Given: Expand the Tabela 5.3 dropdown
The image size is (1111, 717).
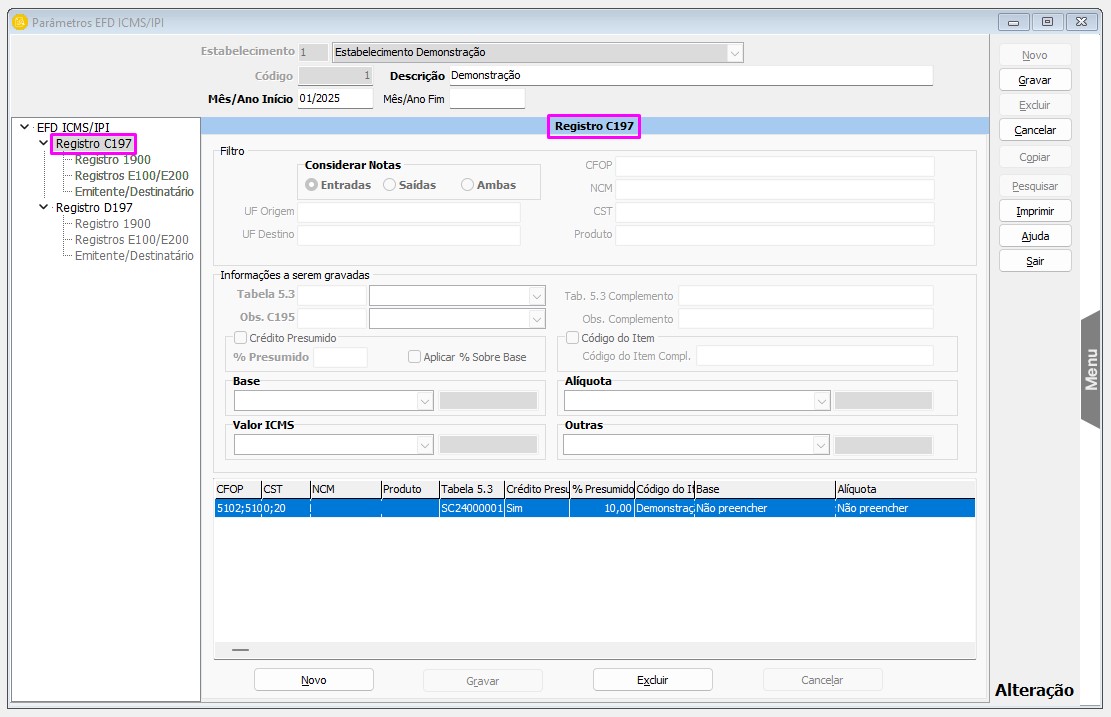Looking at the screenshot, I should click(537, 295).
